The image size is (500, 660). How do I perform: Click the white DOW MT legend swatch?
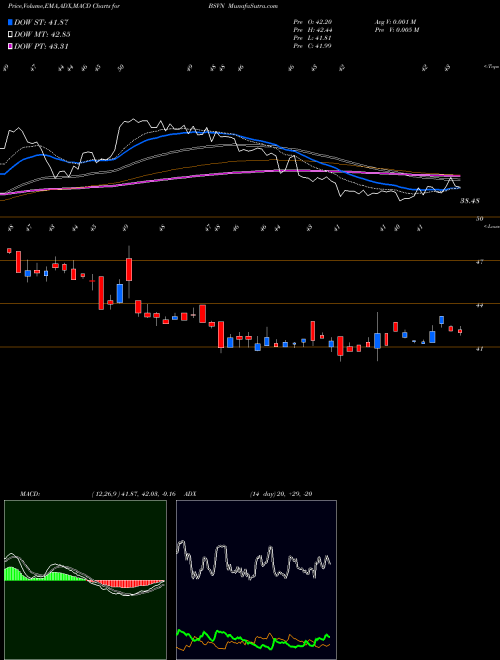tap(11, 35)
